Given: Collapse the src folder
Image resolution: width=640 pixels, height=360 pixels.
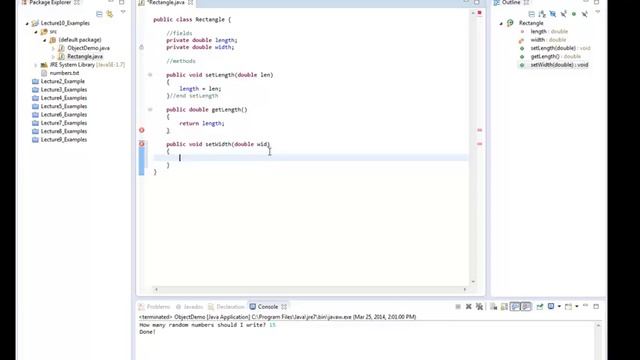Looking at the screenshot, I should tap(36, 32).
